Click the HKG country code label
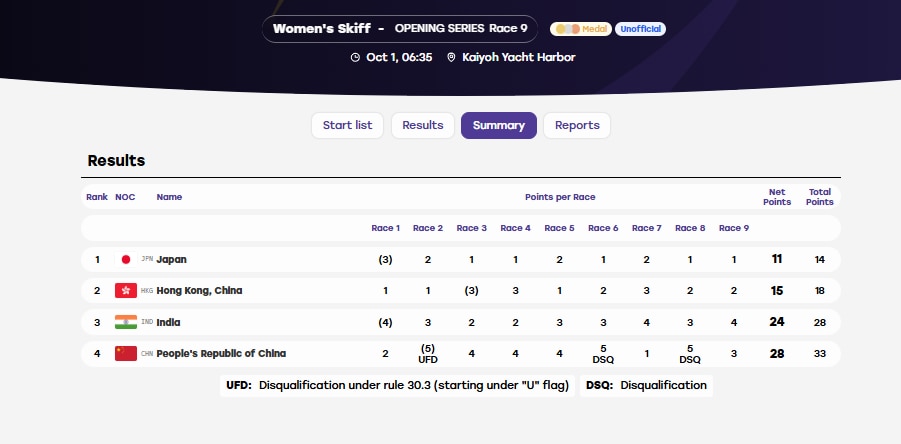Viewport: 901px width, 444px height. 147,291
